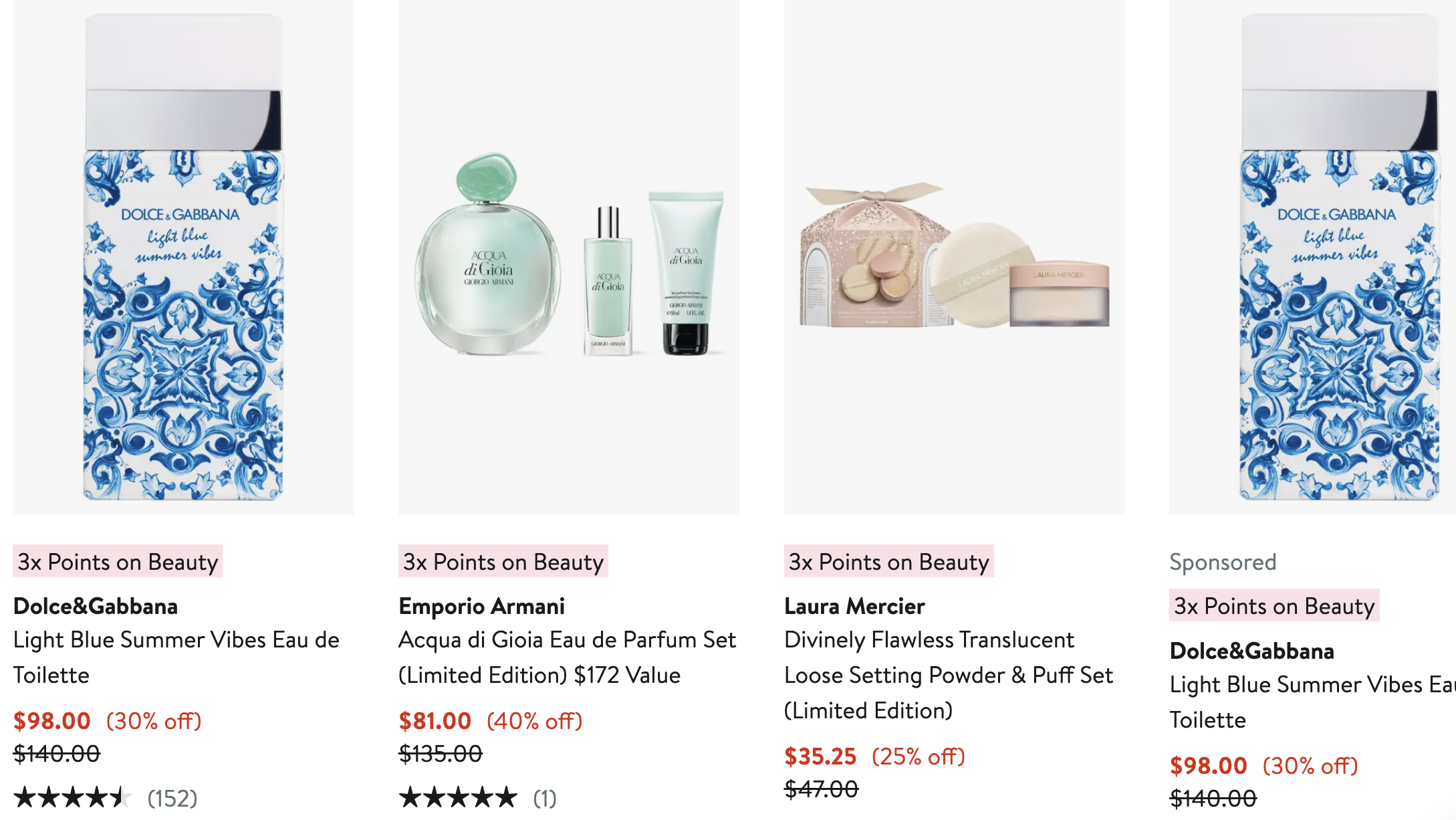Click the (1) review count for Armani set
The image size is (1456, 820).
(545, 798)
